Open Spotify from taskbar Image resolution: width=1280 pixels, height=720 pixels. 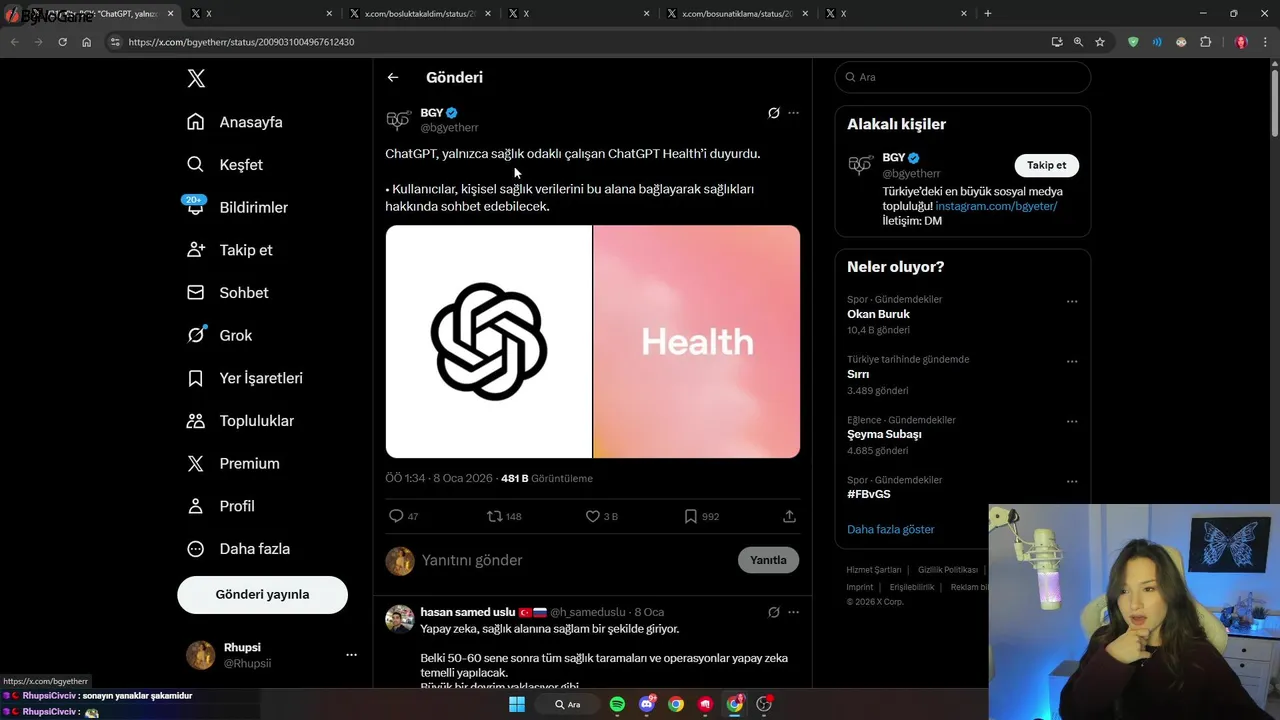pos(617,704)
